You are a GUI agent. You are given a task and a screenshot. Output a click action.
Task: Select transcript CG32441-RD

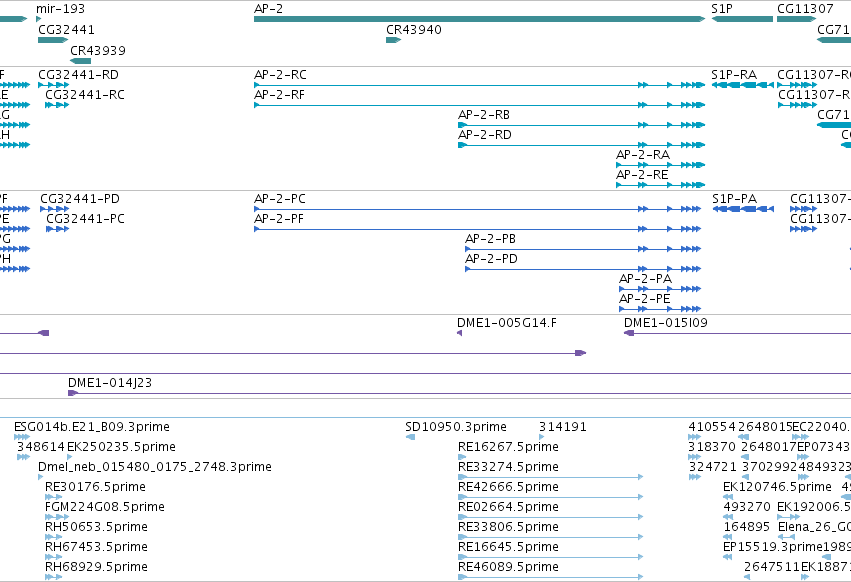pos(54,85)
